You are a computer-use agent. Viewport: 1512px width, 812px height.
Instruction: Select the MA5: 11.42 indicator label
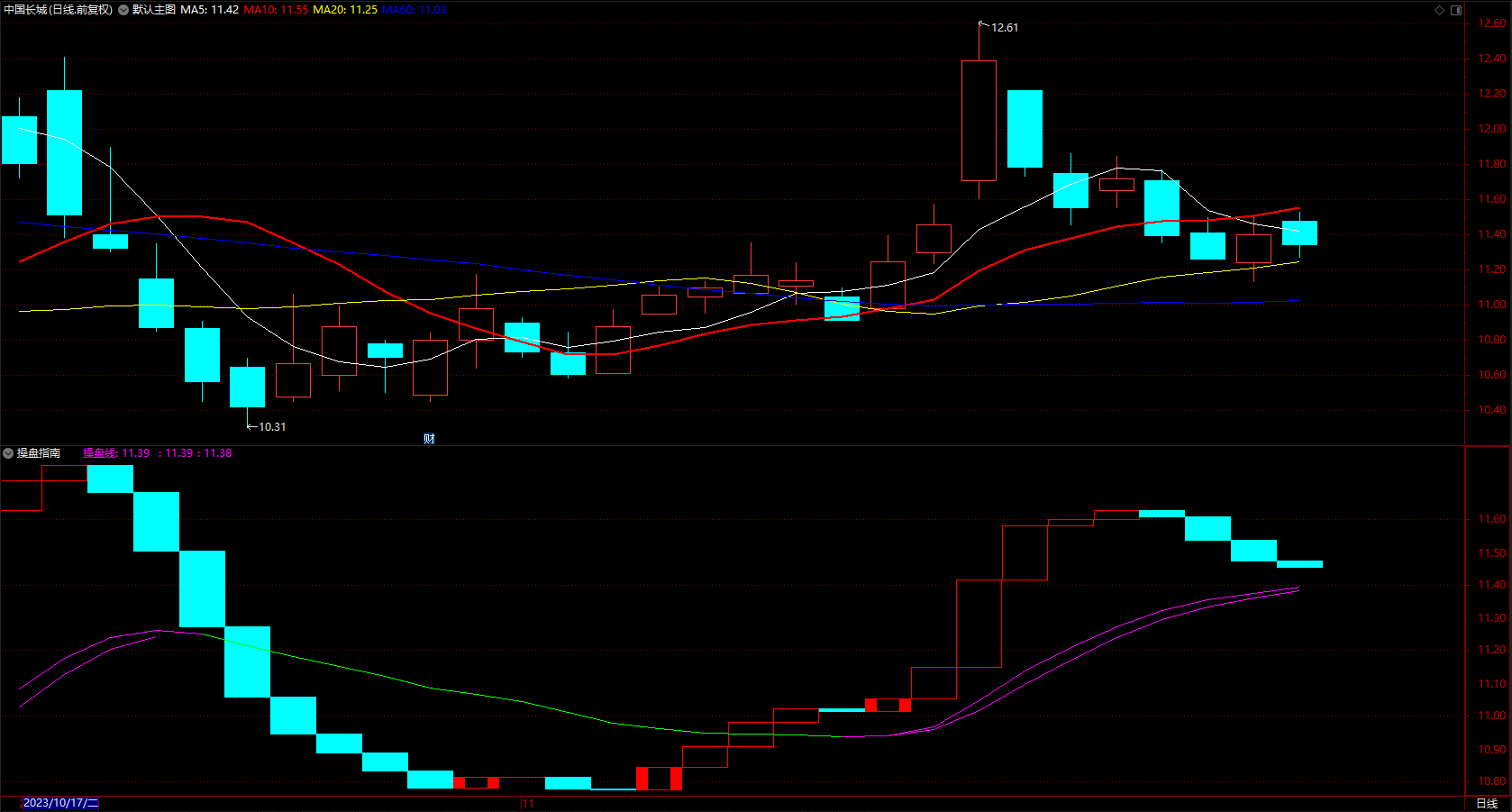coord(209,10)
